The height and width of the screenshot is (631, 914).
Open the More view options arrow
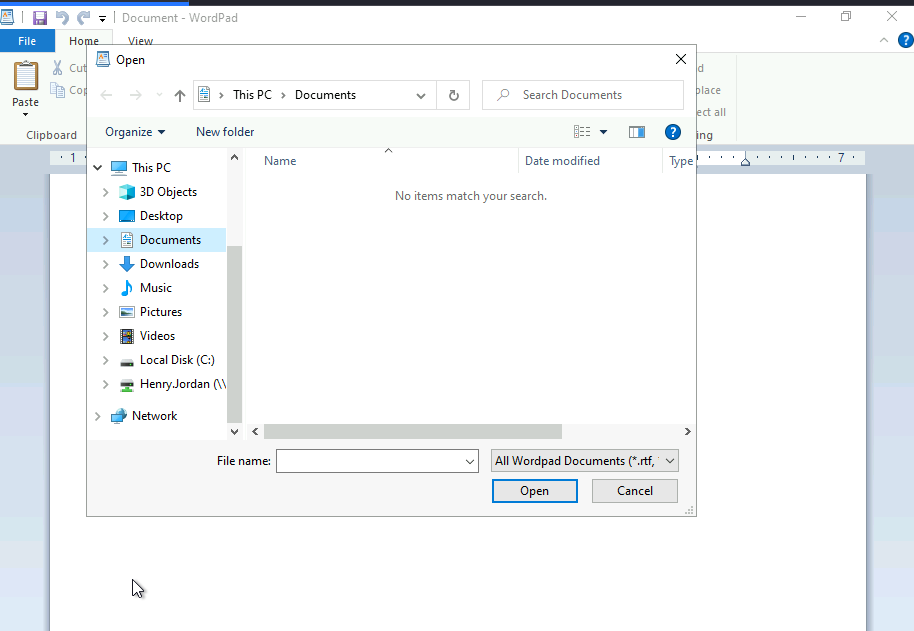(x=603, y=132)
